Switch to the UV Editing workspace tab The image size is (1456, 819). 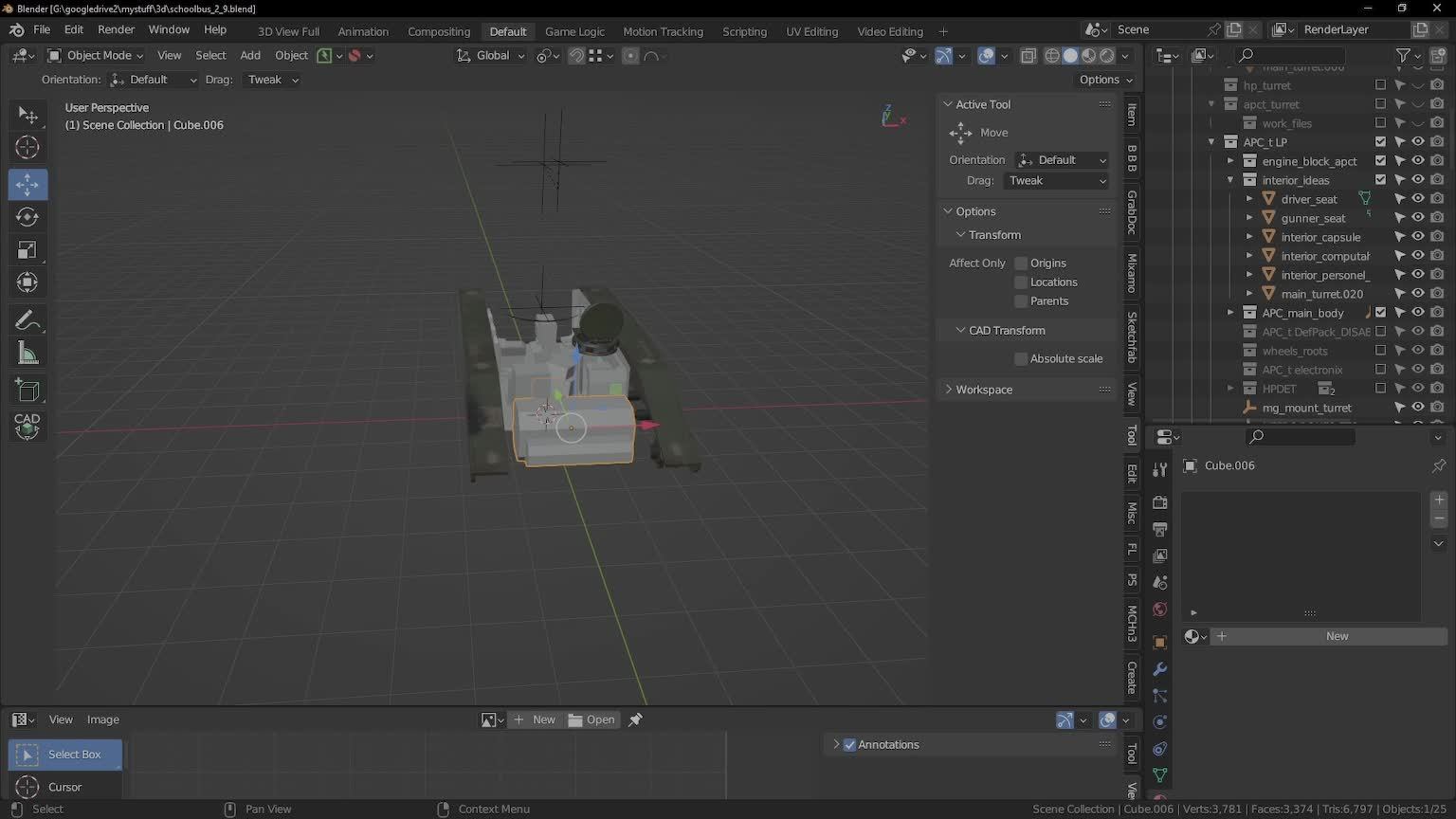pos(811,31)
